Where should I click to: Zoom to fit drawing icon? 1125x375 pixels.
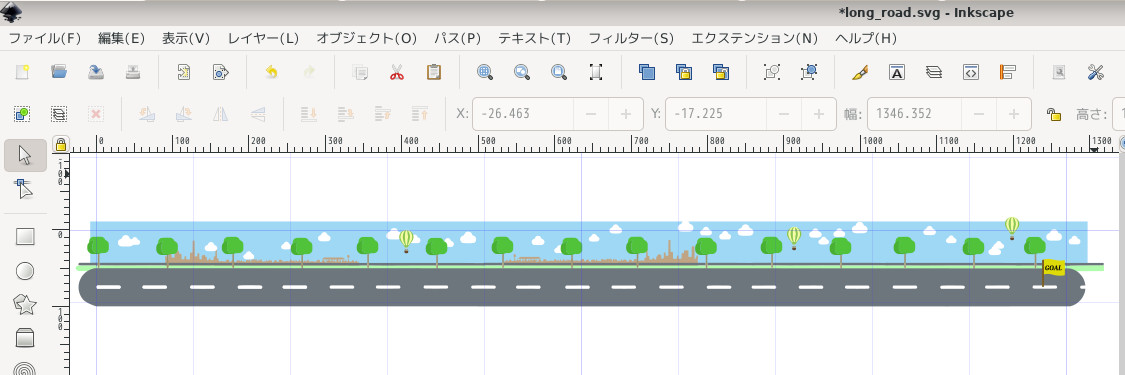(522, 72)
